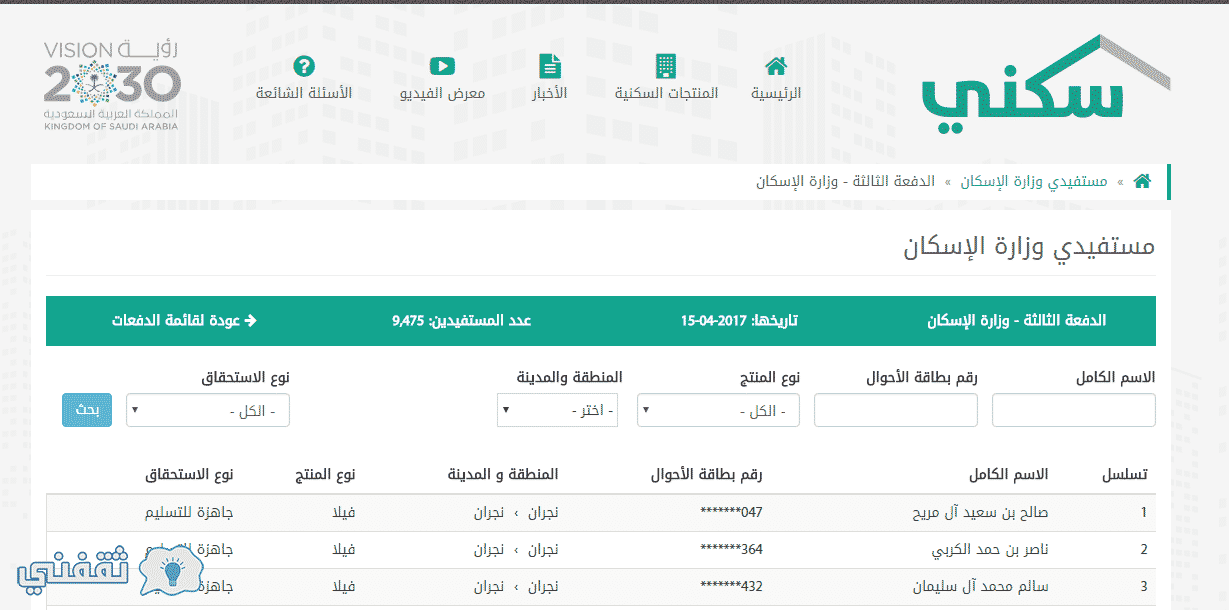The width and height of the screenshot is (1229, 610).
Task: Click the رقم بطاقة الأحوال table column header
Action: tap(707, 473)
